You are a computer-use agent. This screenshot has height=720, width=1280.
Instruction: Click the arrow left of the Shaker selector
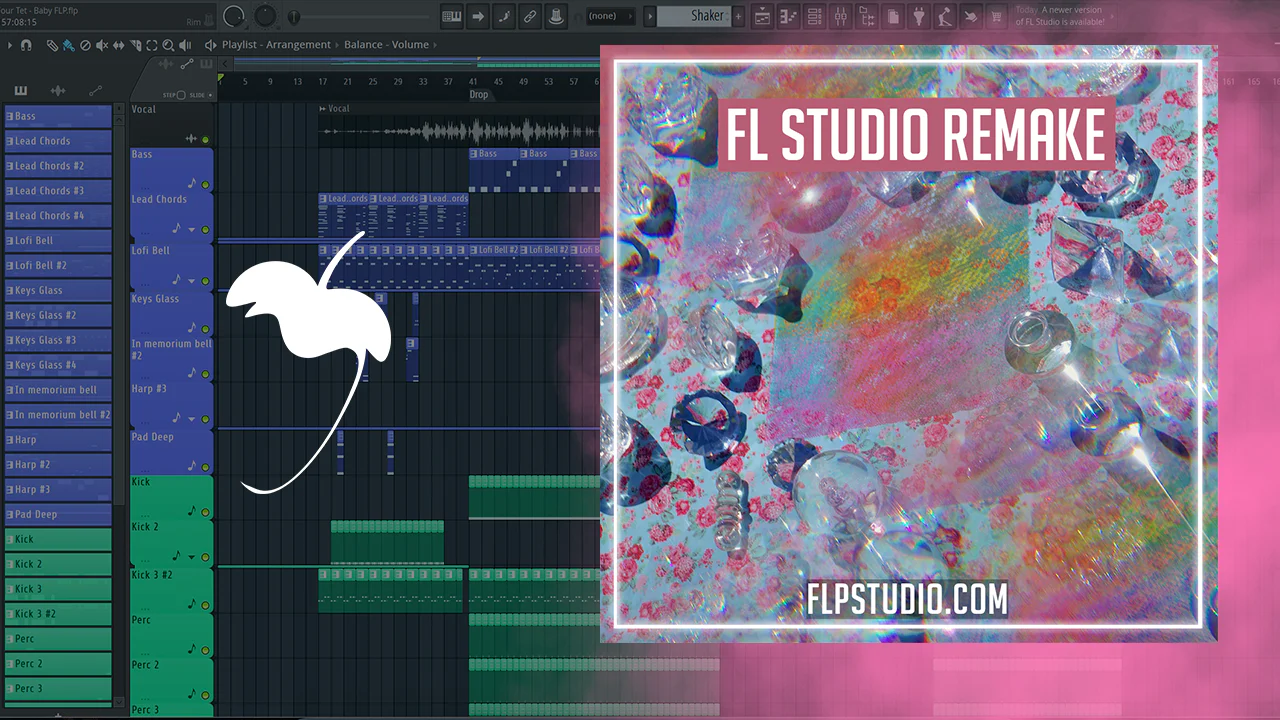(x=650, y=16)
